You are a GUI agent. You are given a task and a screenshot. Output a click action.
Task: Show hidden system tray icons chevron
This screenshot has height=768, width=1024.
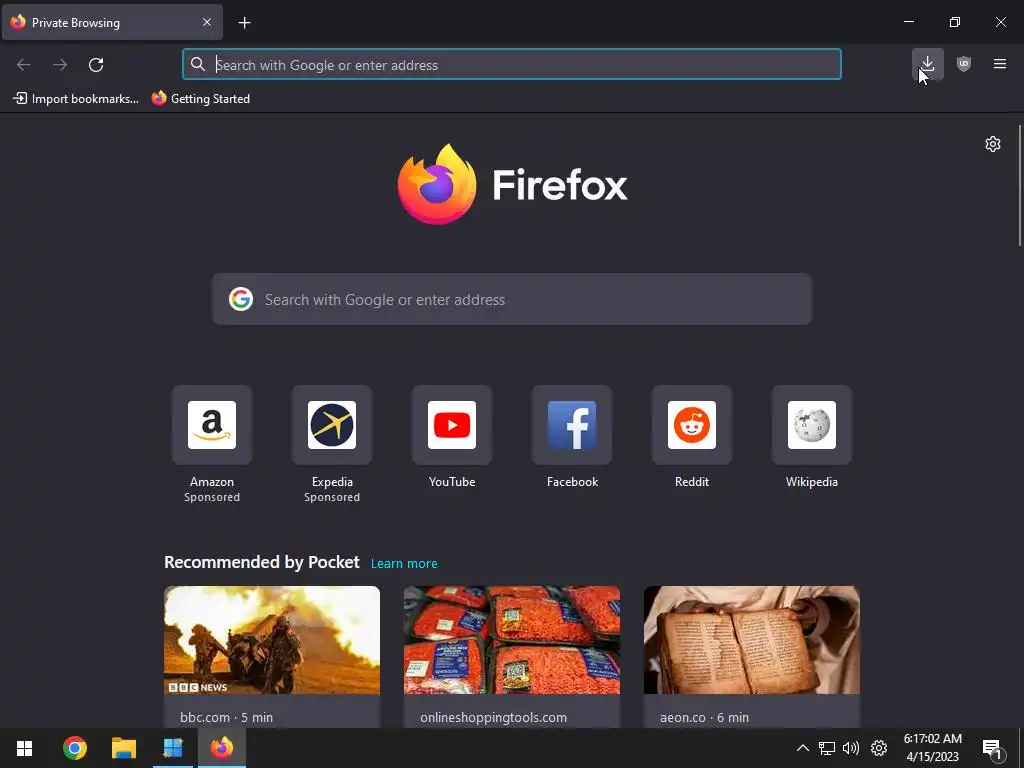[803, 748]
